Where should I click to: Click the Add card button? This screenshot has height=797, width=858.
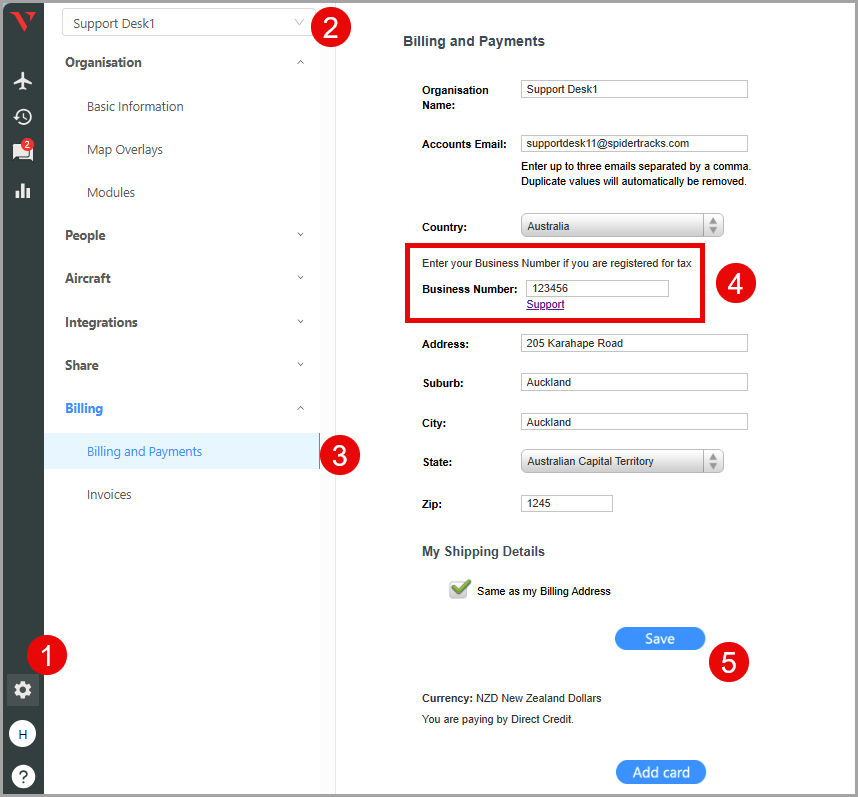(660, 772)
